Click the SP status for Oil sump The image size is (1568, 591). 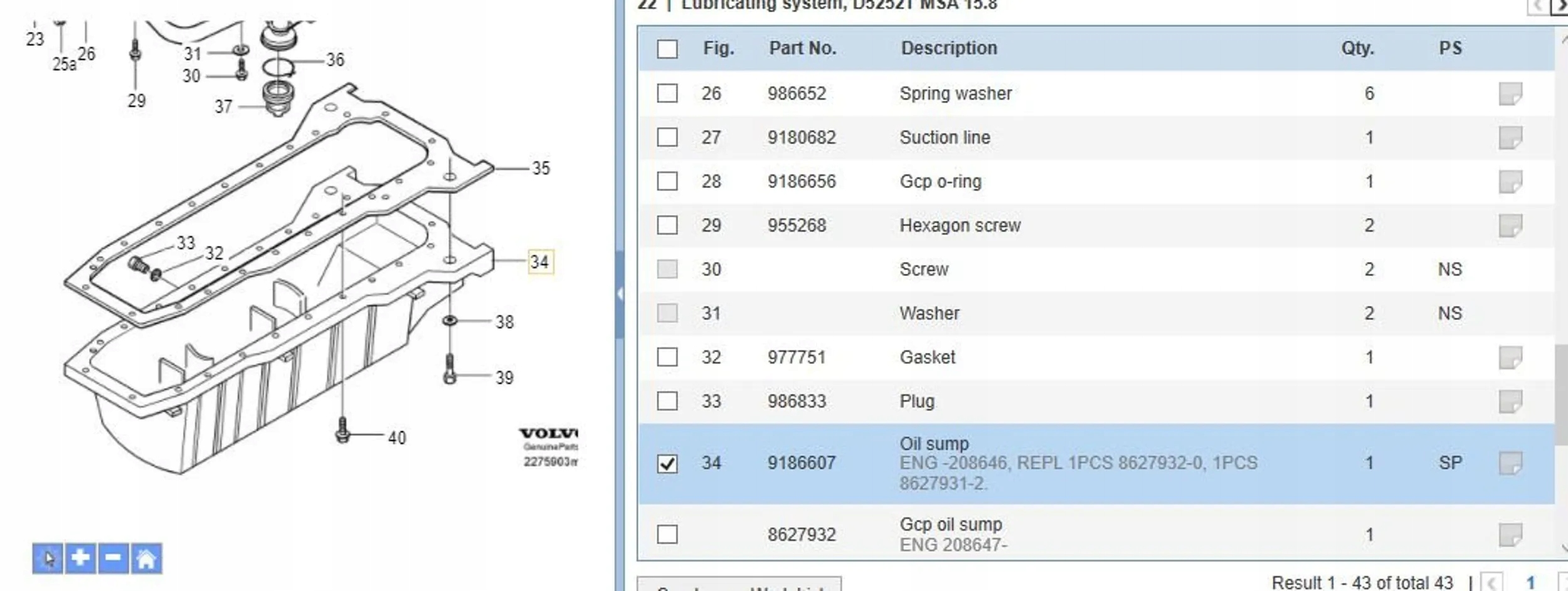coord(1450,463)
